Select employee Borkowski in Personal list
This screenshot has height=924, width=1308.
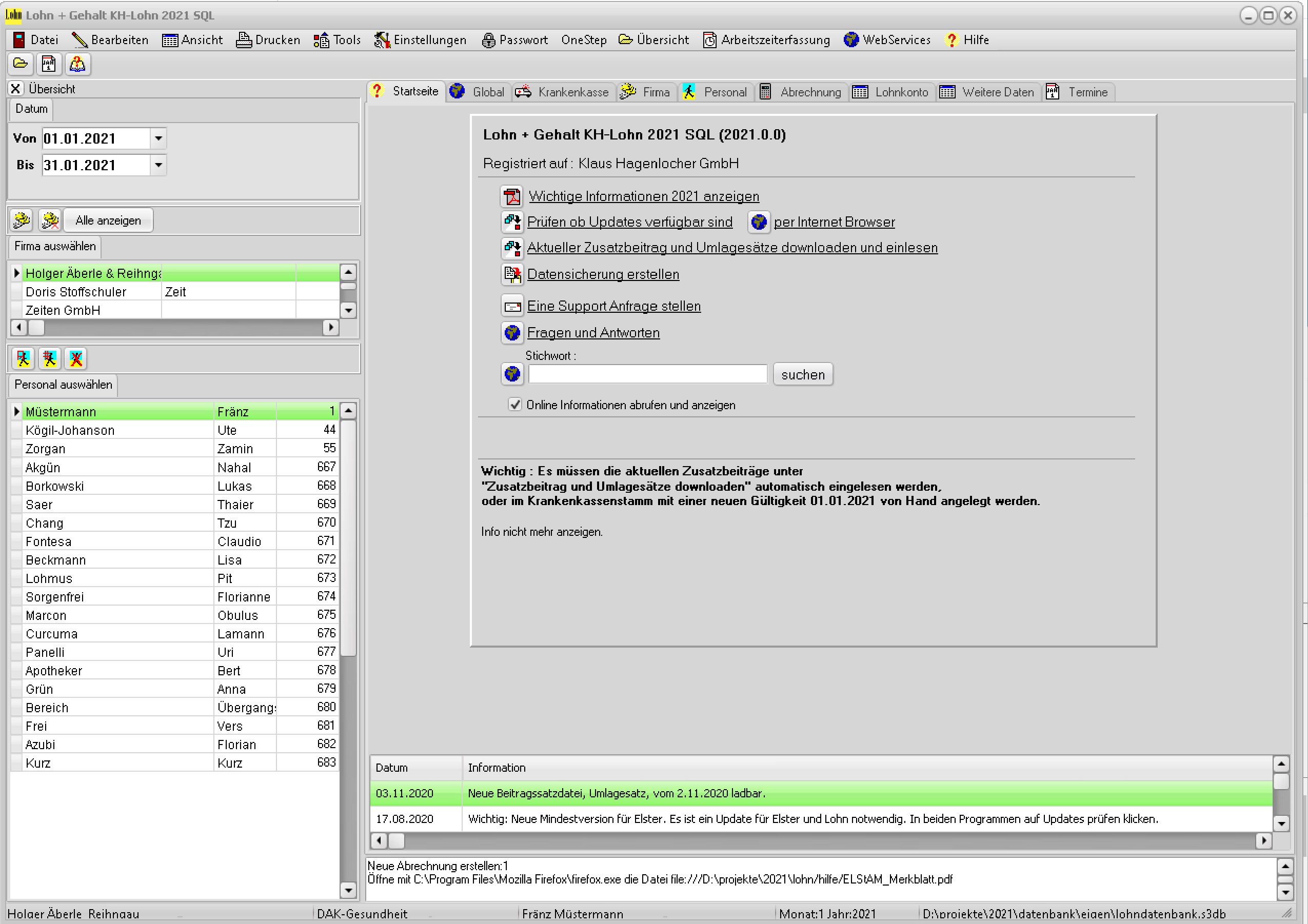point(175,486)
